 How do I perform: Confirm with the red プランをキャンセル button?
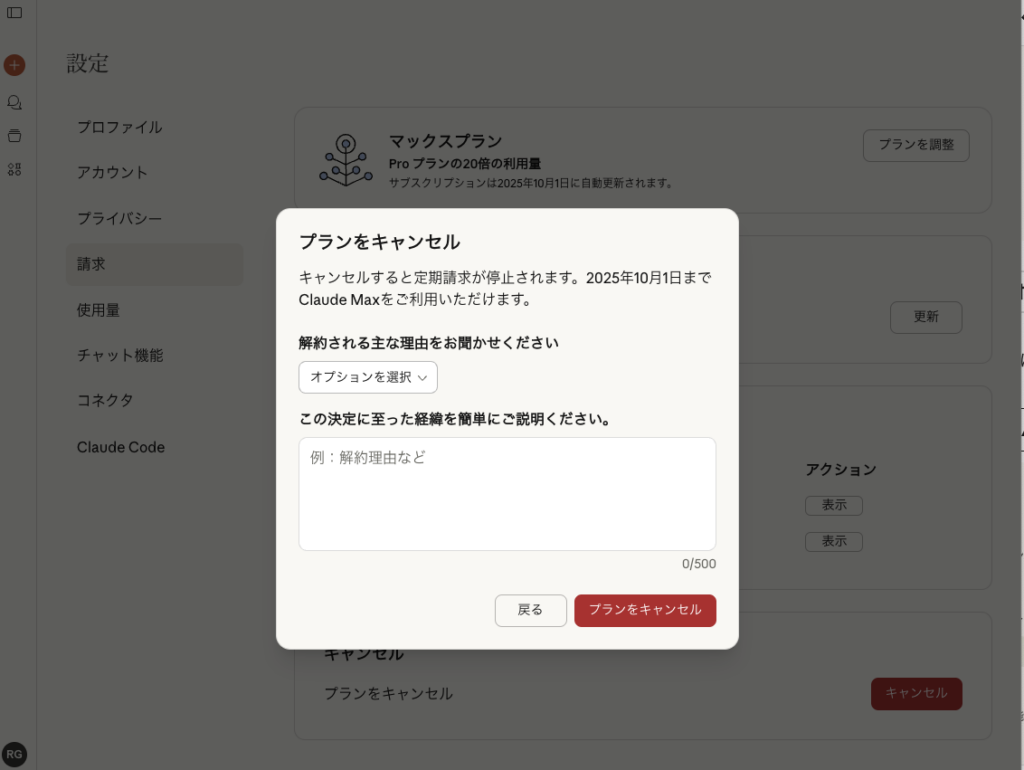[645, 610]
